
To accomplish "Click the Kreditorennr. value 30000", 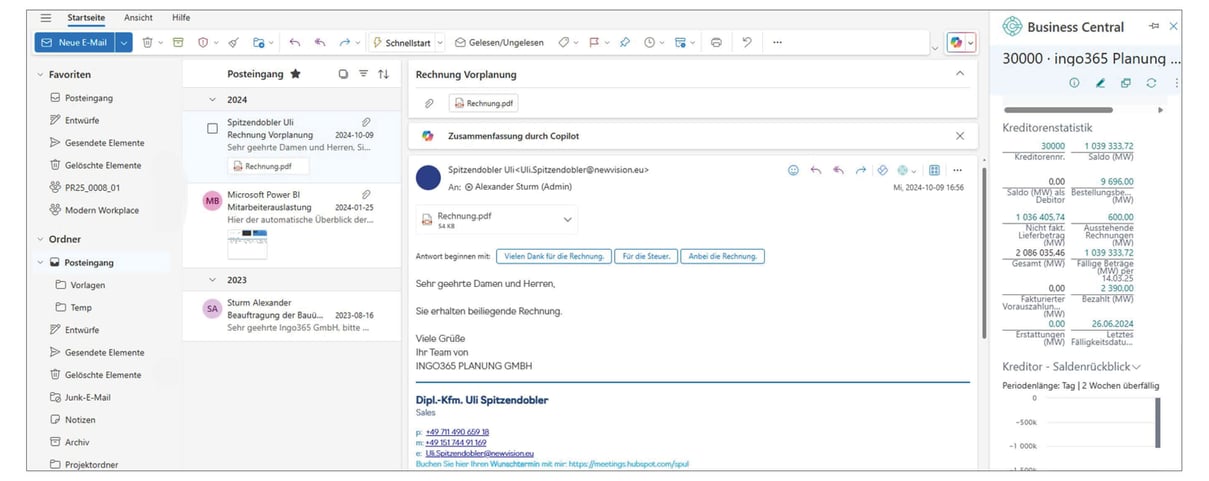I will pos(1053,146).
